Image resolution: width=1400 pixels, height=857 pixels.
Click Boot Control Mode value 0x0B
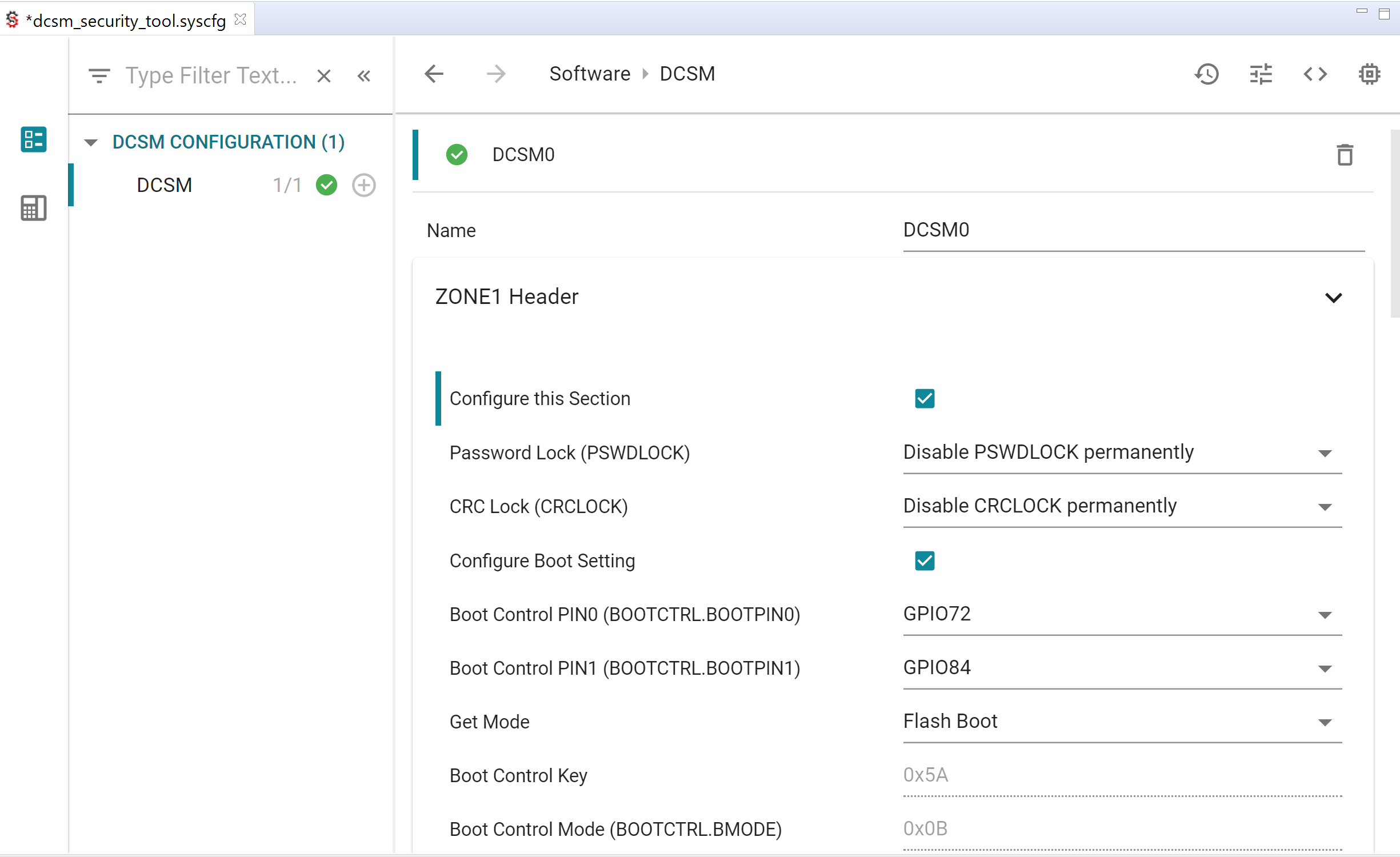click(x=1122, y=829)
